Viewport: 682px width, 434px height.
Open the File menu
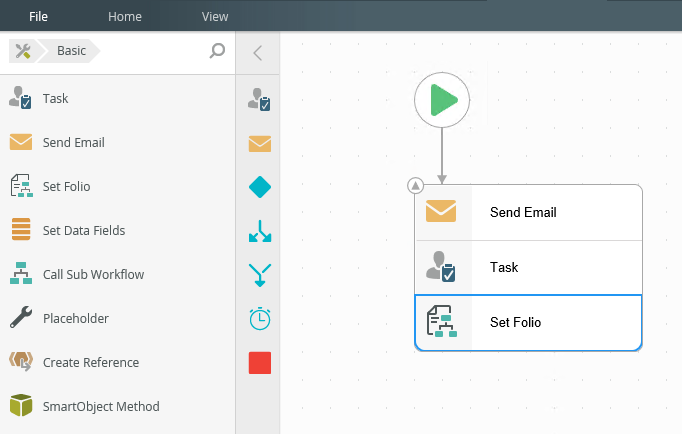pyautogui.click(x=38, y=17)
